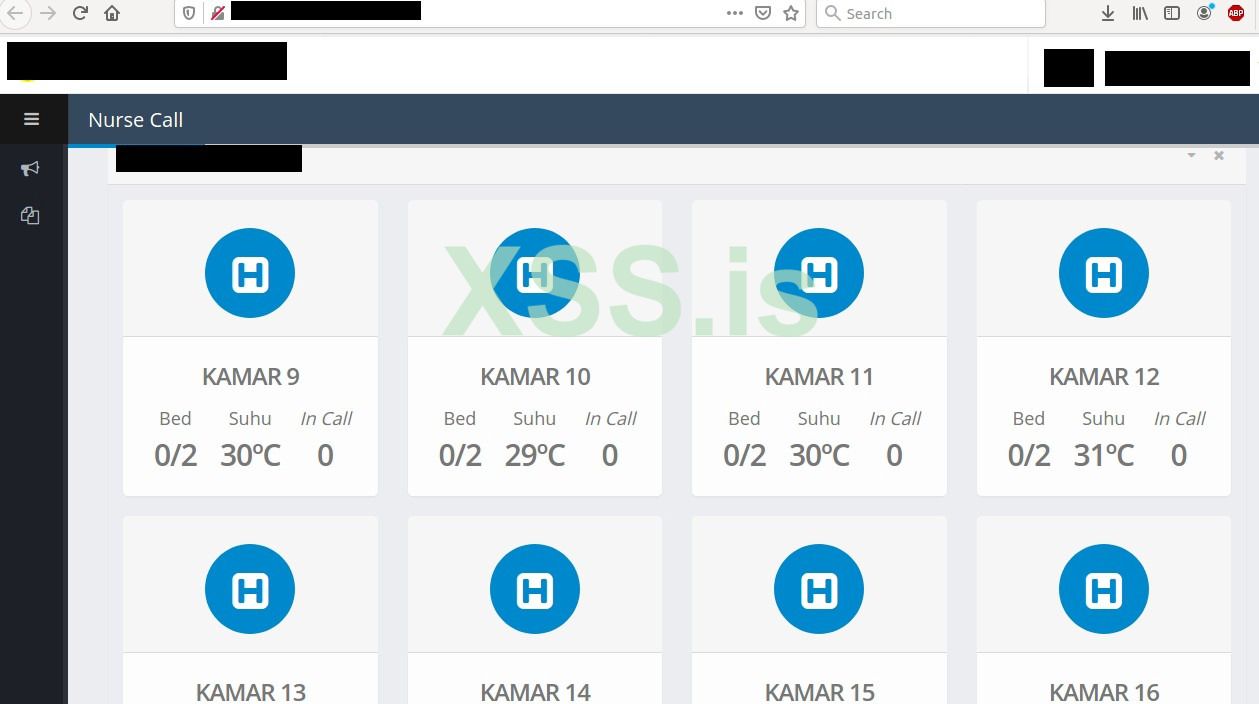1259x704 pixels.
Task: Click the KAMAR 15 title
Action: 819,692
